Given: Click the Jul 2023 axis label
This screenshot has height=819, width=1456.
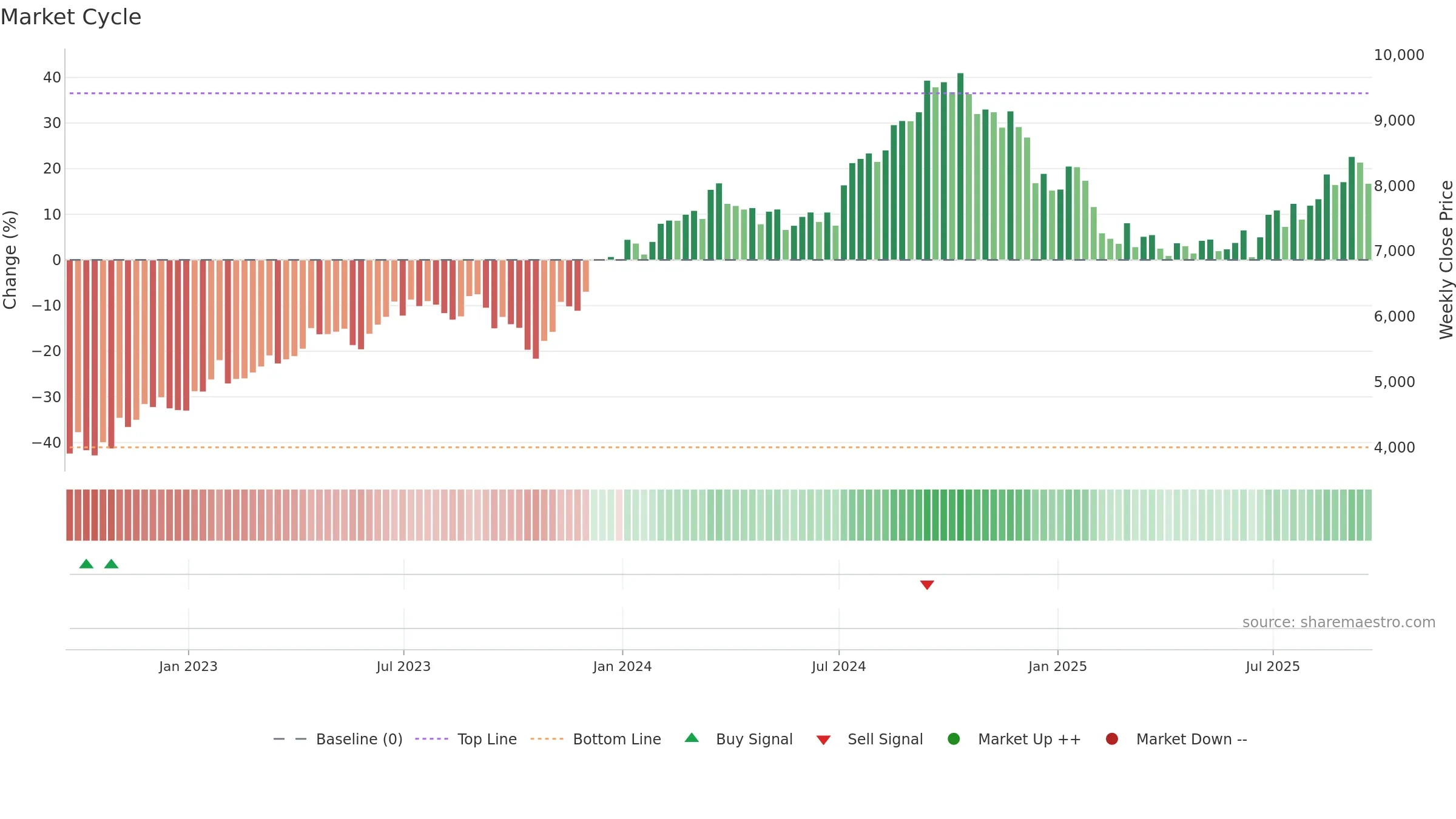Looking at the screenshot, I should (403, 667).
